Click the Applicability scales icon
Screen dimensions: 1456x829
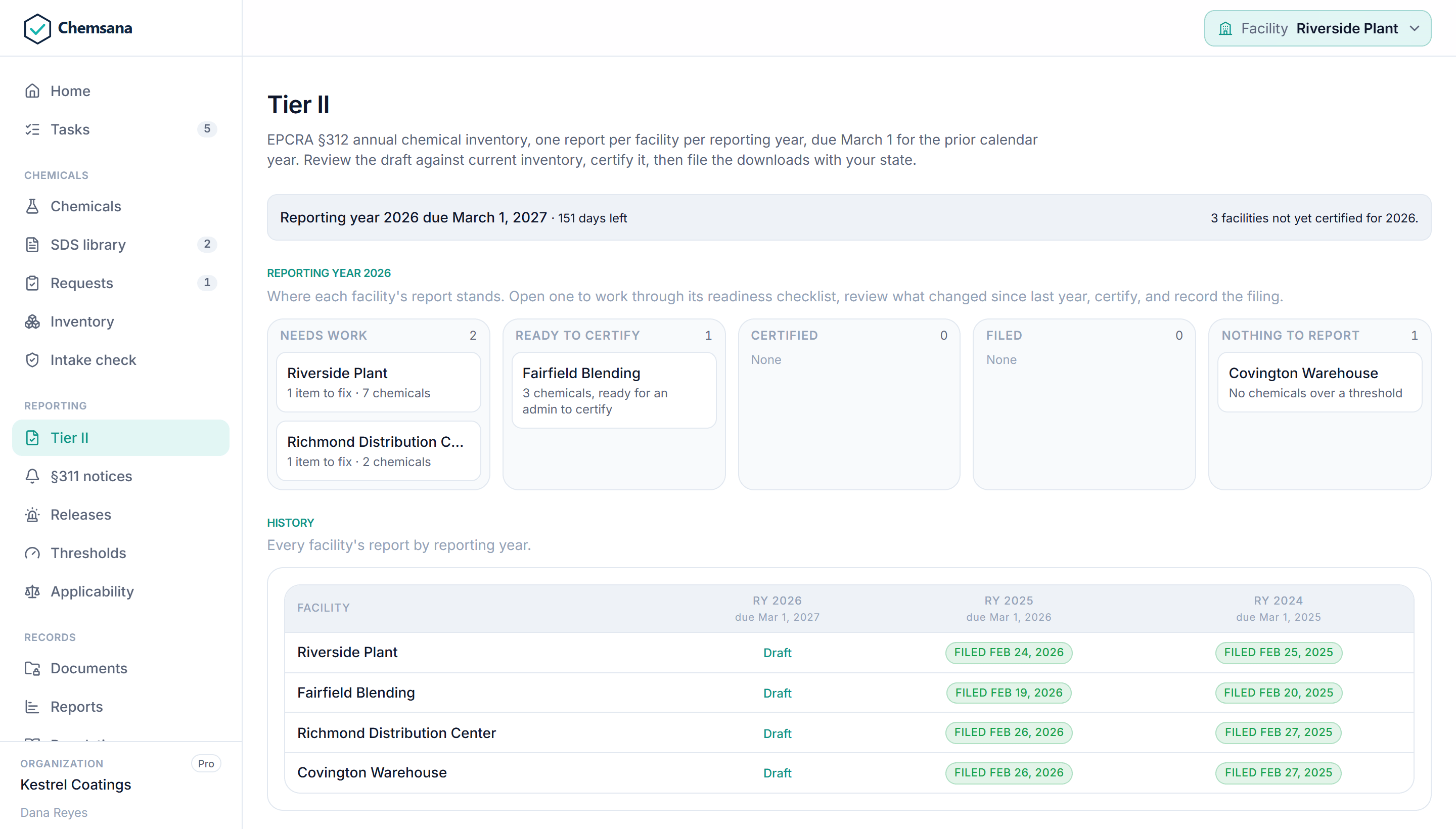point(32,591)
